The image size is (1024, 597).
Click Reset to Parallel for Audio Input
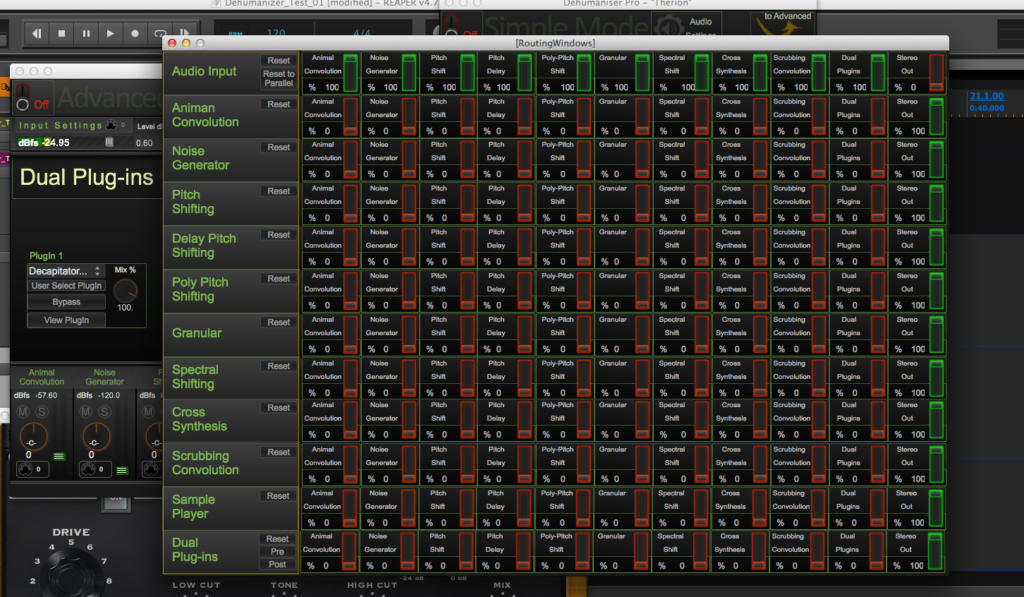pos(278,78)
